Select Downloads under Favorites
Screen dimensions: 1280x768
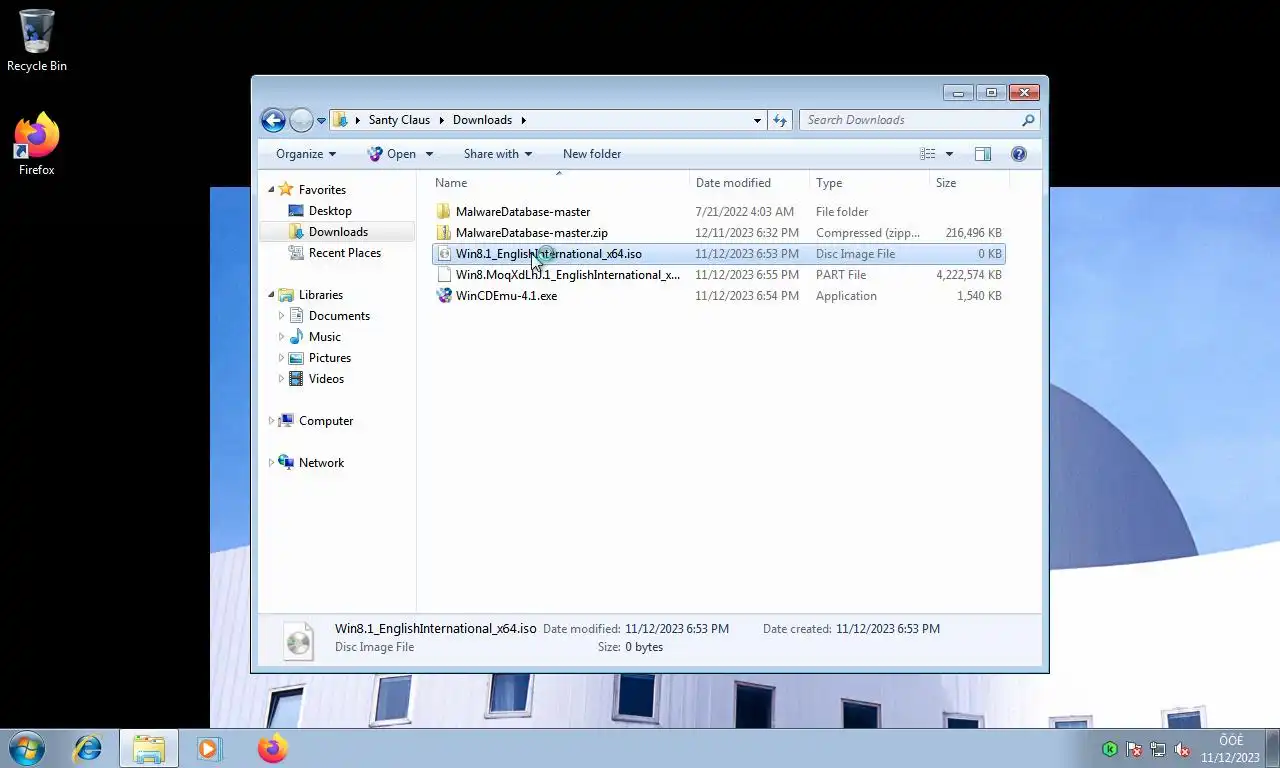pyautogui.click(x=338, y=232)
